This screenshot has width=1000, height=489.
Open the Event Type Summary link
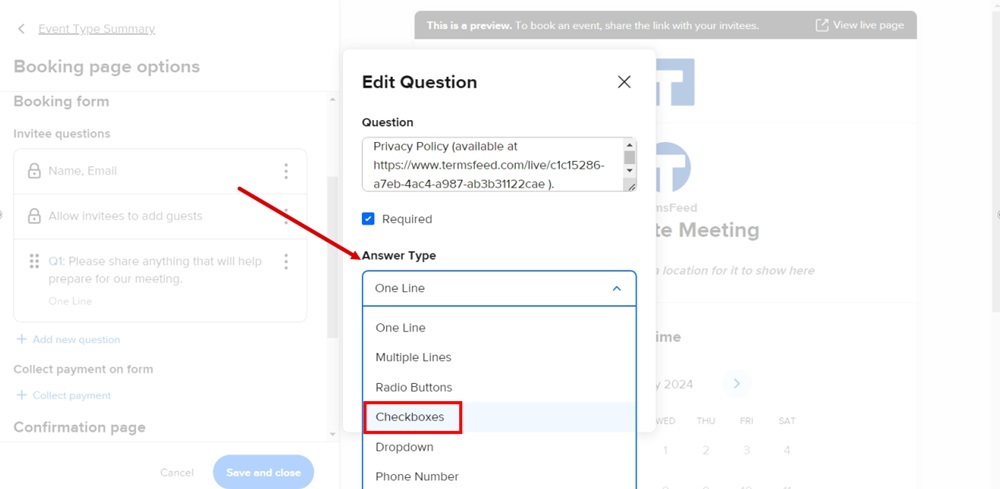pos(96,29)
